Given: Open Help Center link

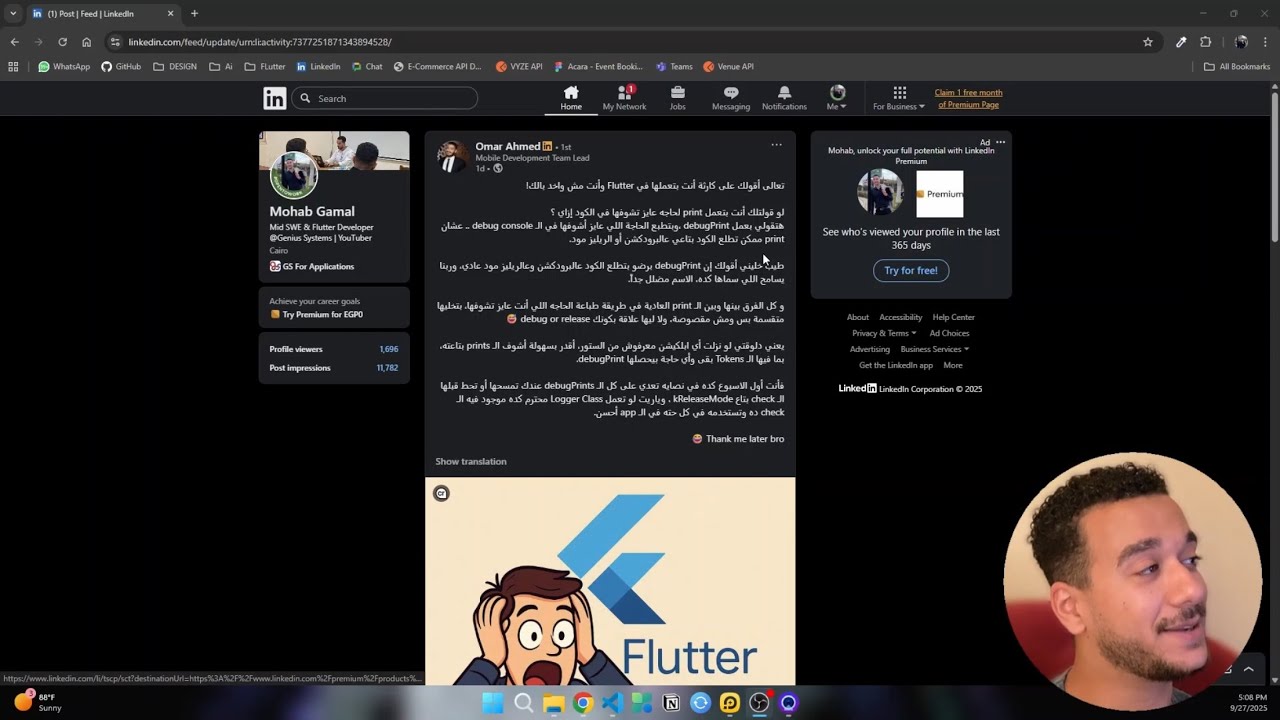Looking at the screenshot, I should tap(954, 317).
